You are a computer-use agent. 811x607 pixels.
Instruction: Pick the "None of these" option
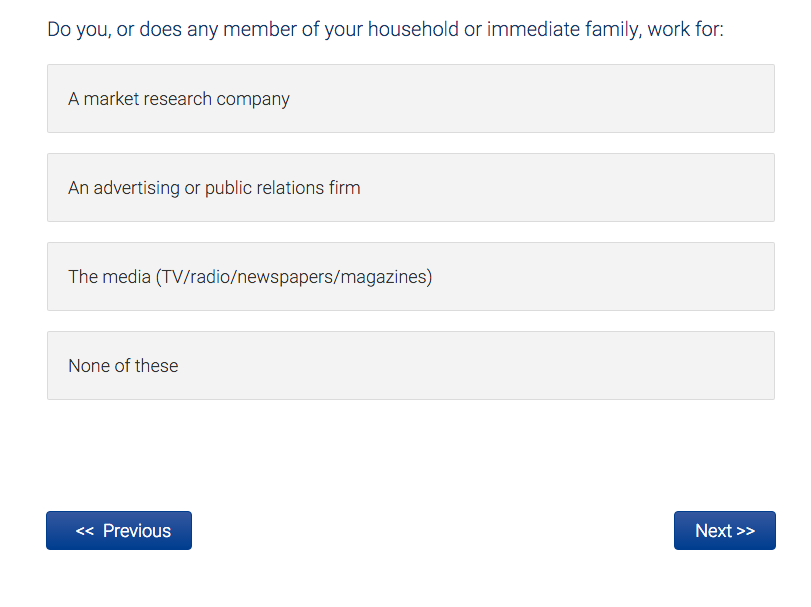click(x=410, y=366)
